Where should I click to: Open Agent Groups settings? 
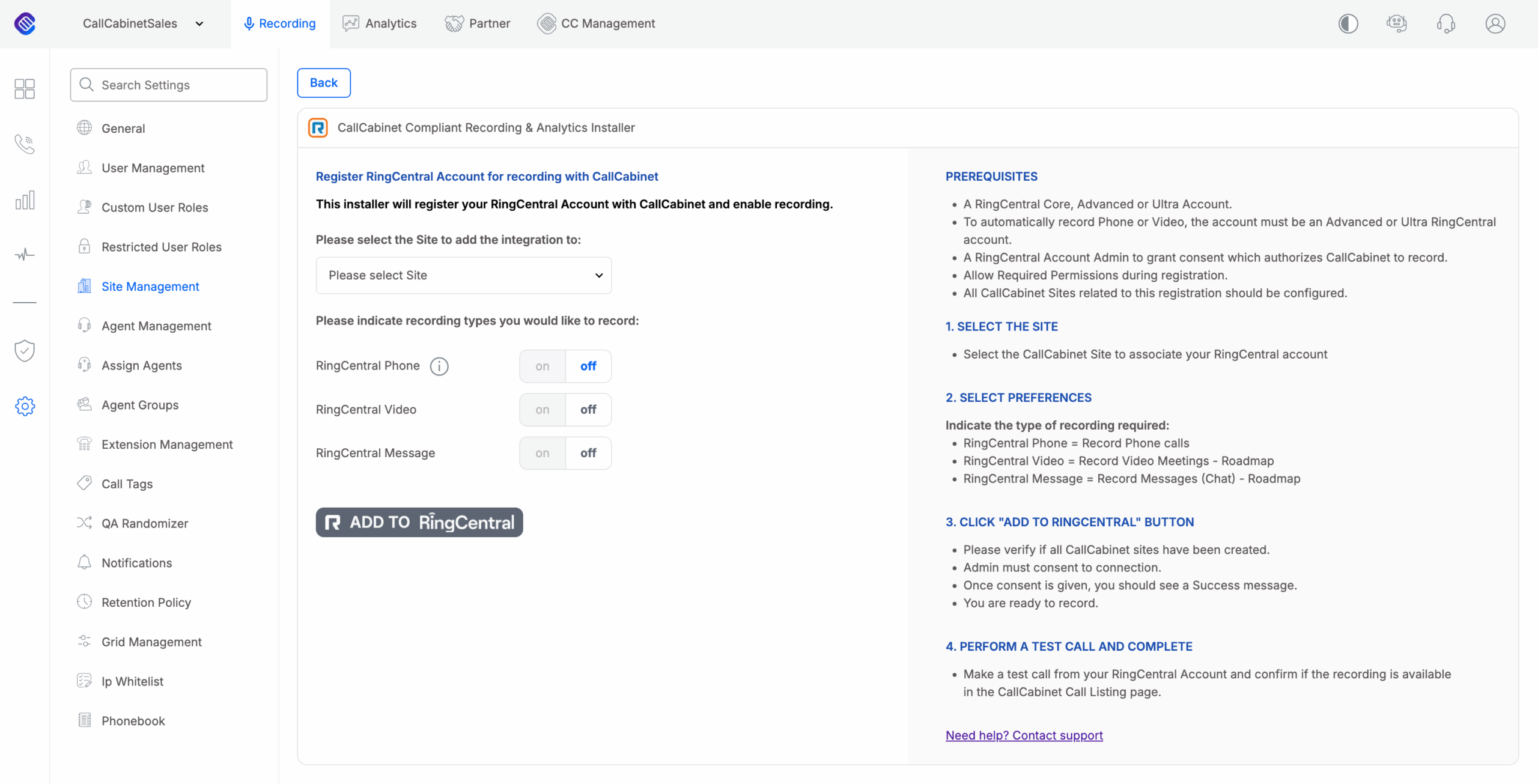pos(140,405)
